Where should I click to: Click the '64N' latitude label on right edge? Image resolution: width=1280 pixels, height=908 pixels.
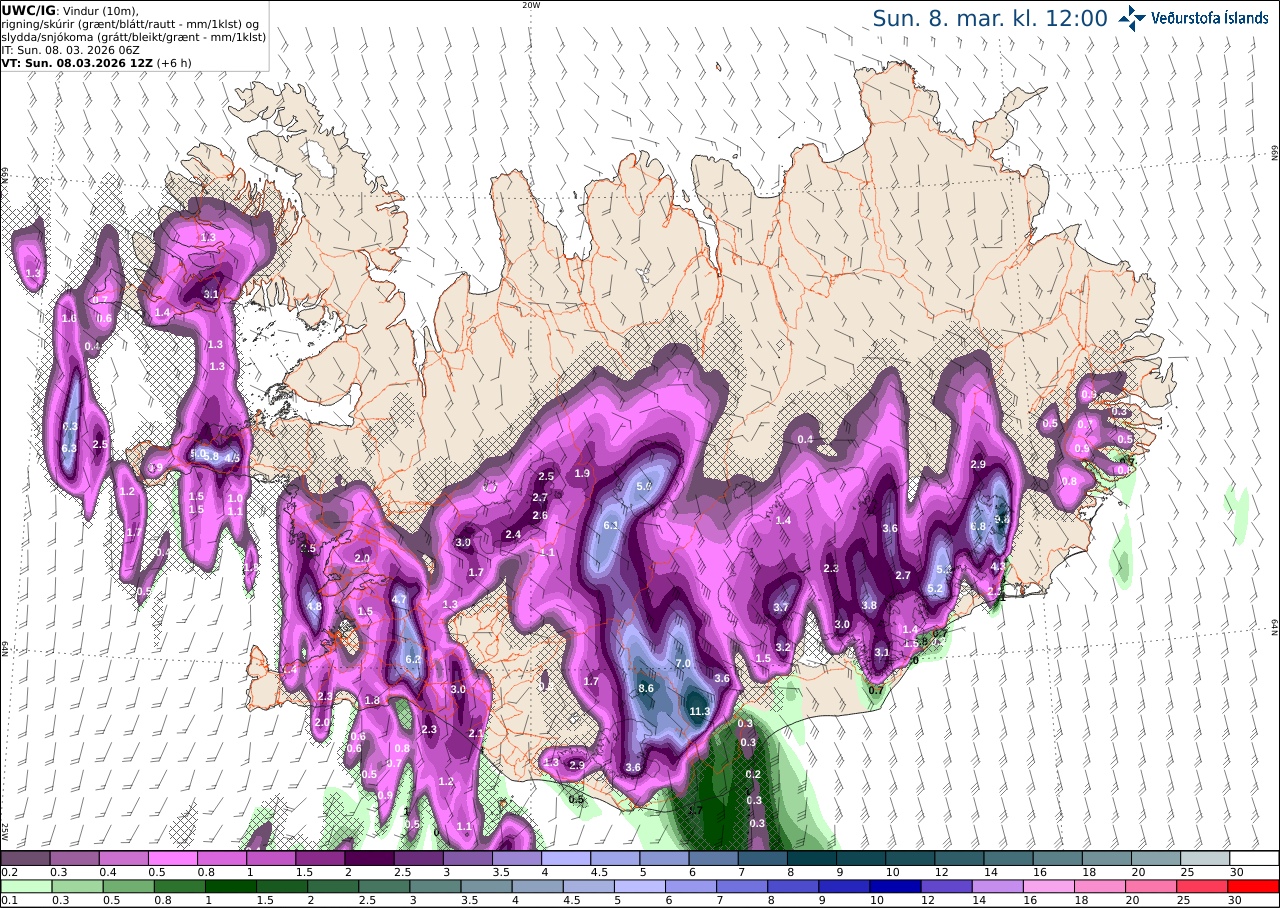pos(1275,627)
